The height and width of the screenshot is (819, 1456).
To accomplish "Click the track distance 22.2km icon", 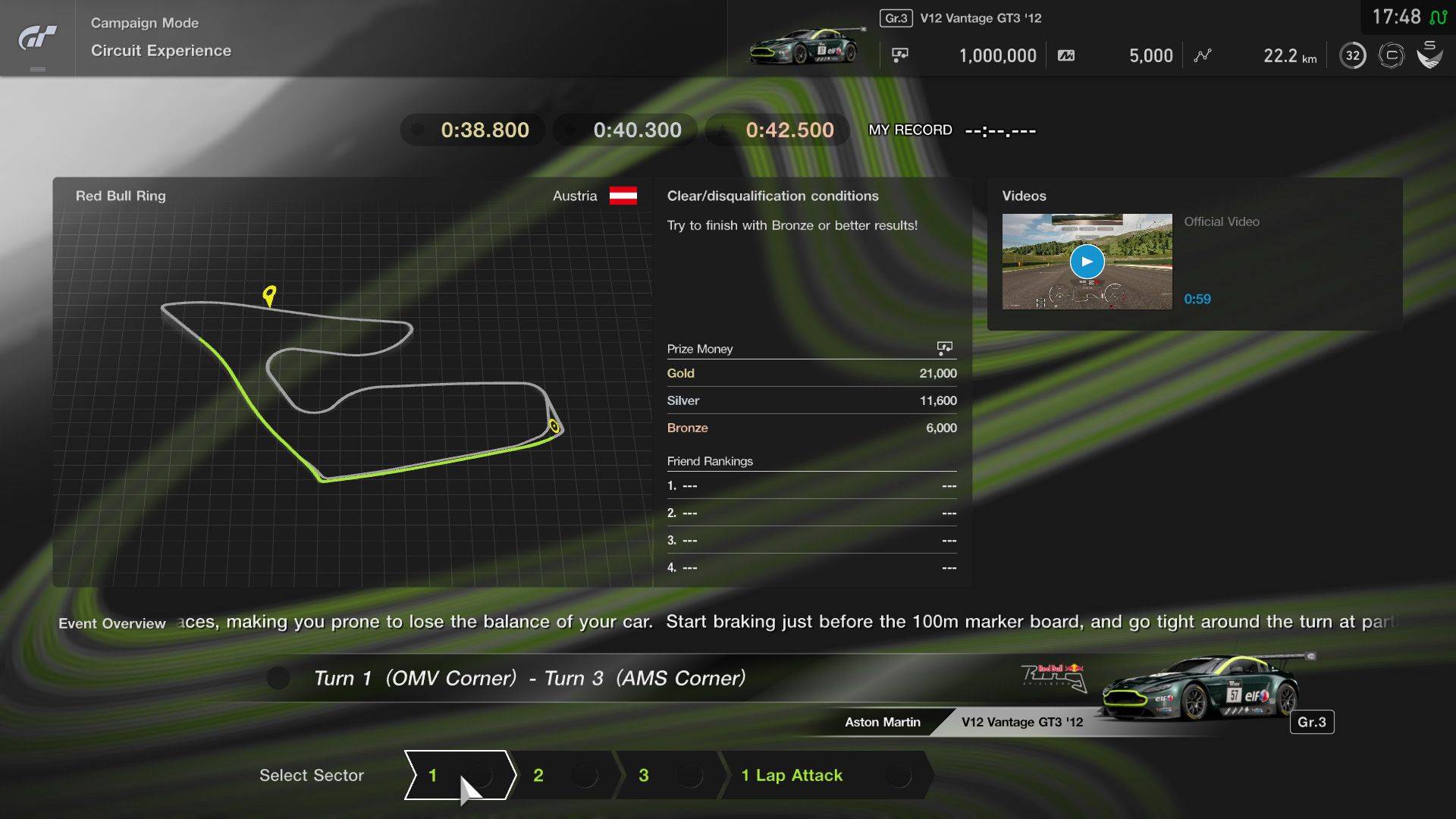I will (x=1204, y=55).
